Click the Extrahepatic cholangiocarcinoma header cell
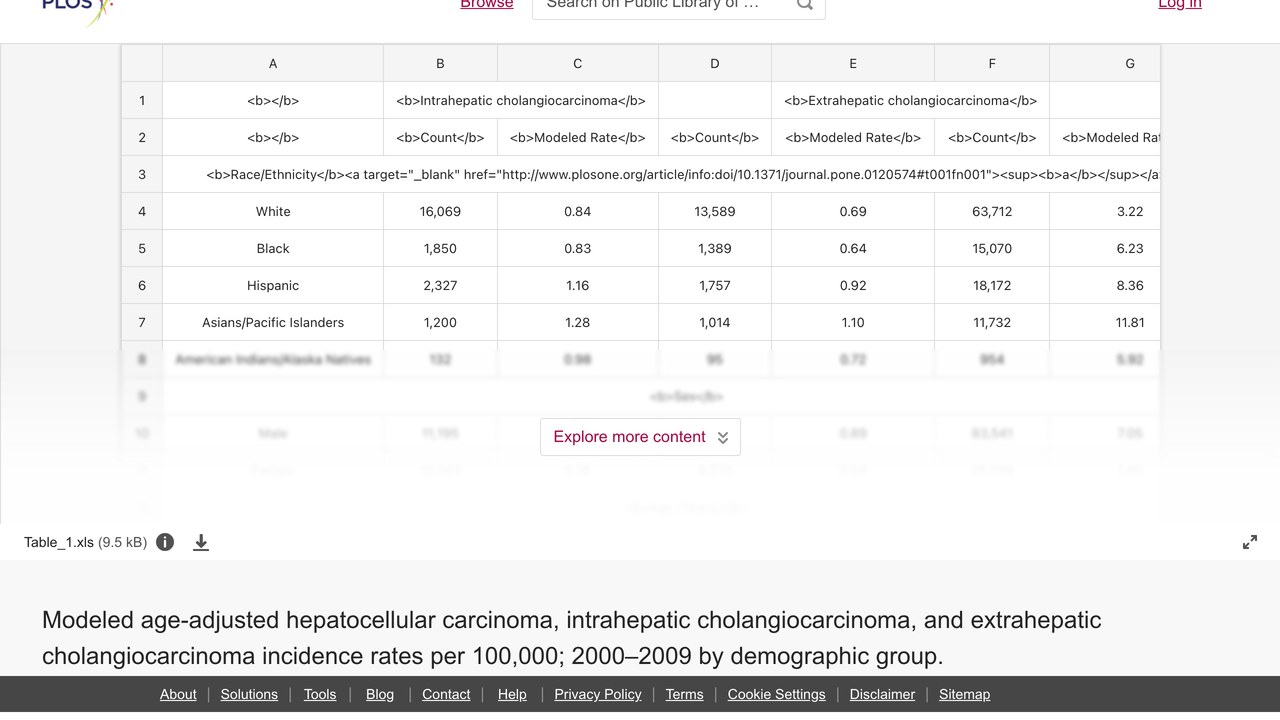Viewport: 1280px width, 720px height. (911, 100)
